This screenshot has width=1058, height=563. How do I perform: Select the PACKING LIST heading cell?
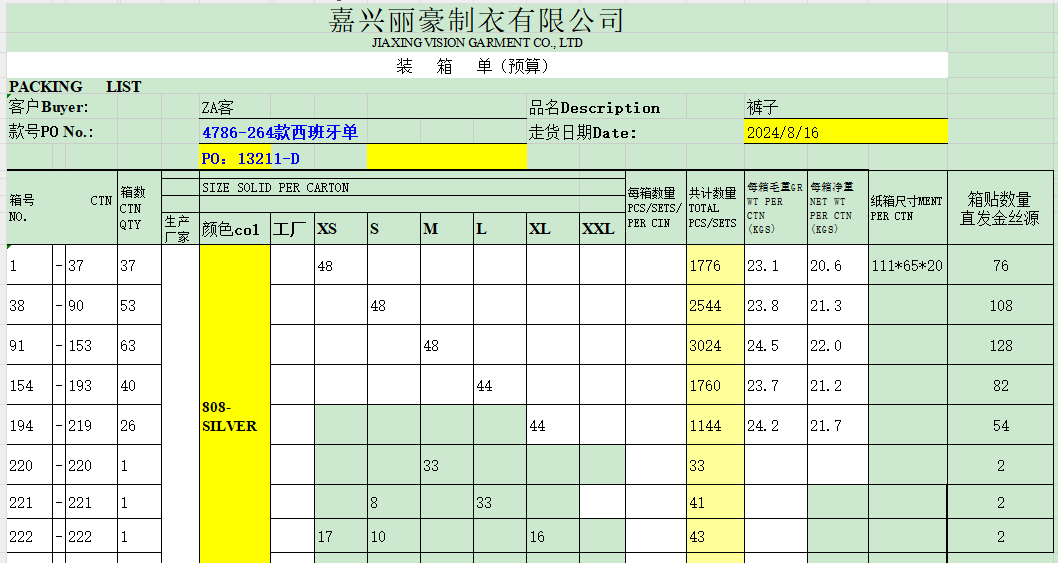pyautogui.click(x=75, y=87)
